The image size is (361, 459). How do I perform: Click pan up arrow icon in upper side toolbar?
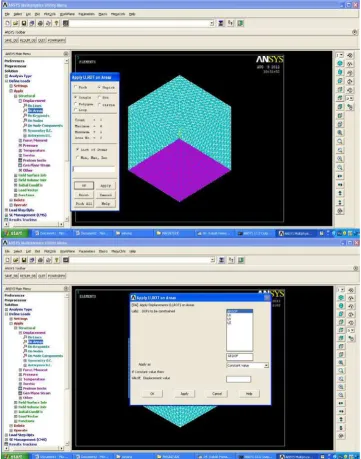pos(340,194)
